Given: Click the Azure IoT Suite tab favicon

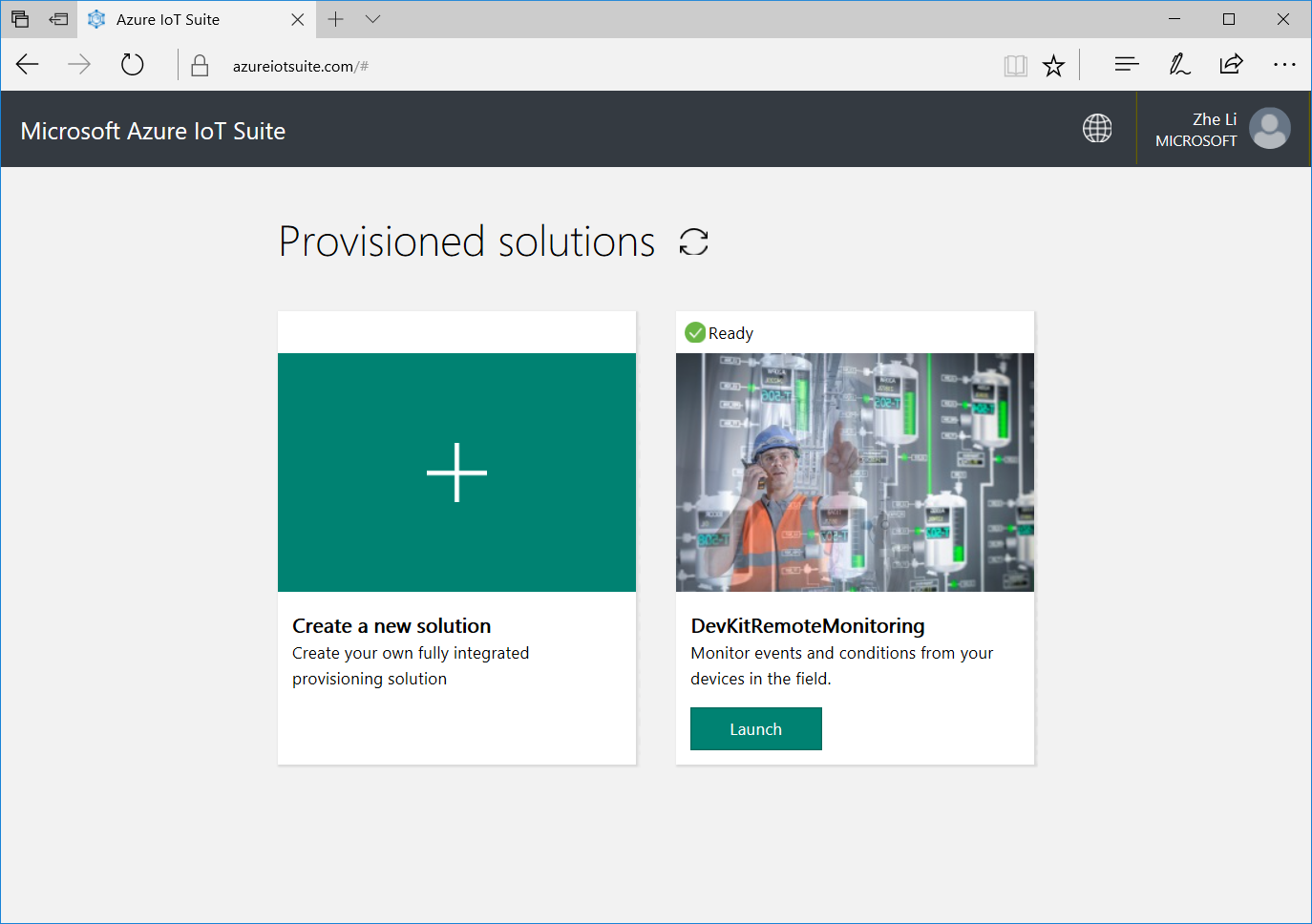Looking at the screenshot, I should tap(96, 19).
